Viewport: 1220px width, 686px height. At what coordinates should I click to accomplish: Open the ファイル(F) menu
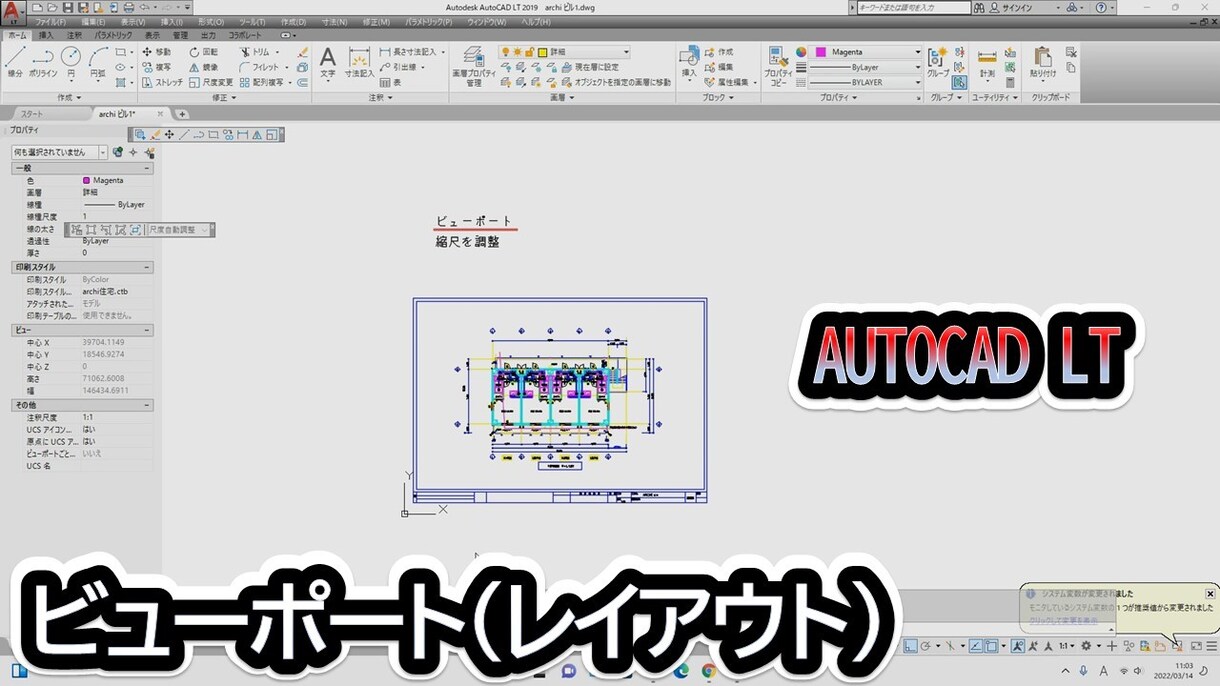click(x=51, y=21)
